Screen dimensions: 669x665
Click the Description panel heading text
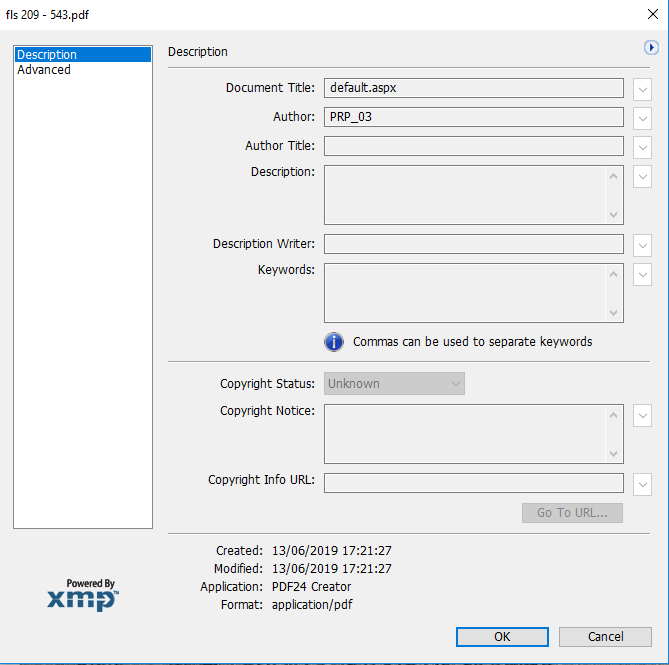tap(198, 52)
